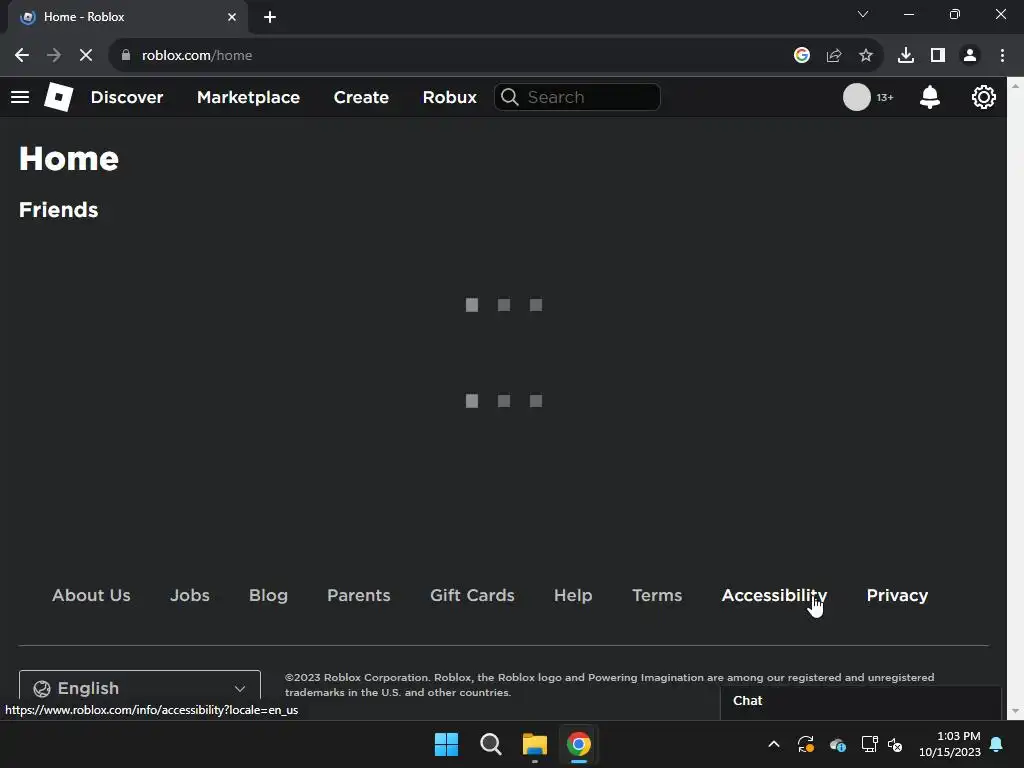
Task: Click the 13+ age label
Action: [884, 97]
